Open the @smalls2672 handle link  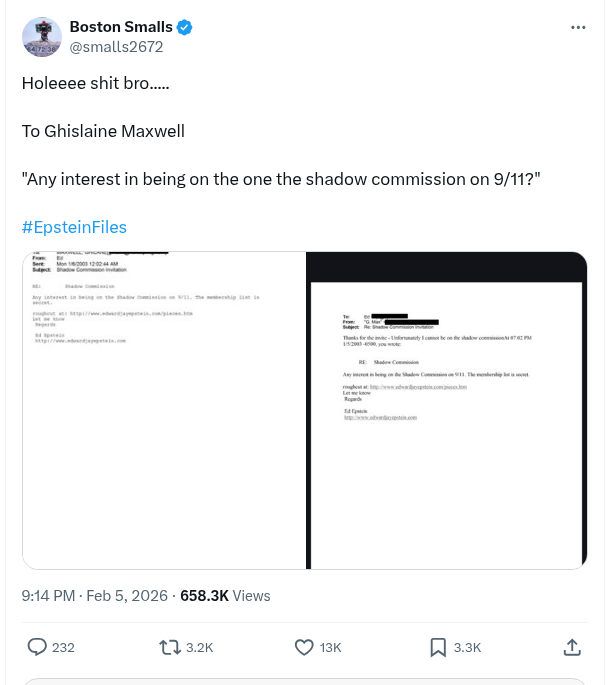116,46
